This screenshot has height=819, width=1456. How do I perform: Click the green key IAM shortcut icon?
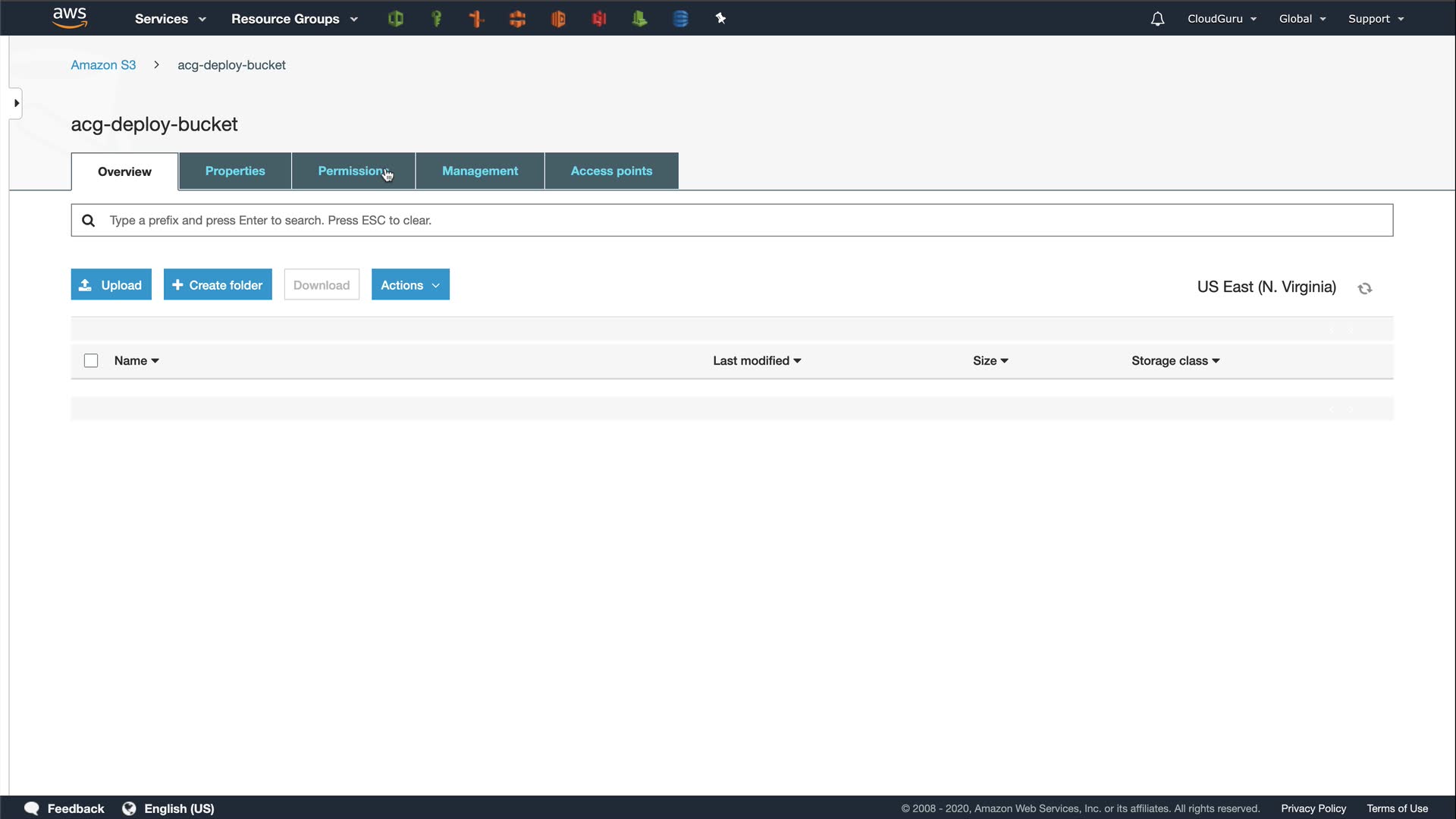tap(436, 19)
